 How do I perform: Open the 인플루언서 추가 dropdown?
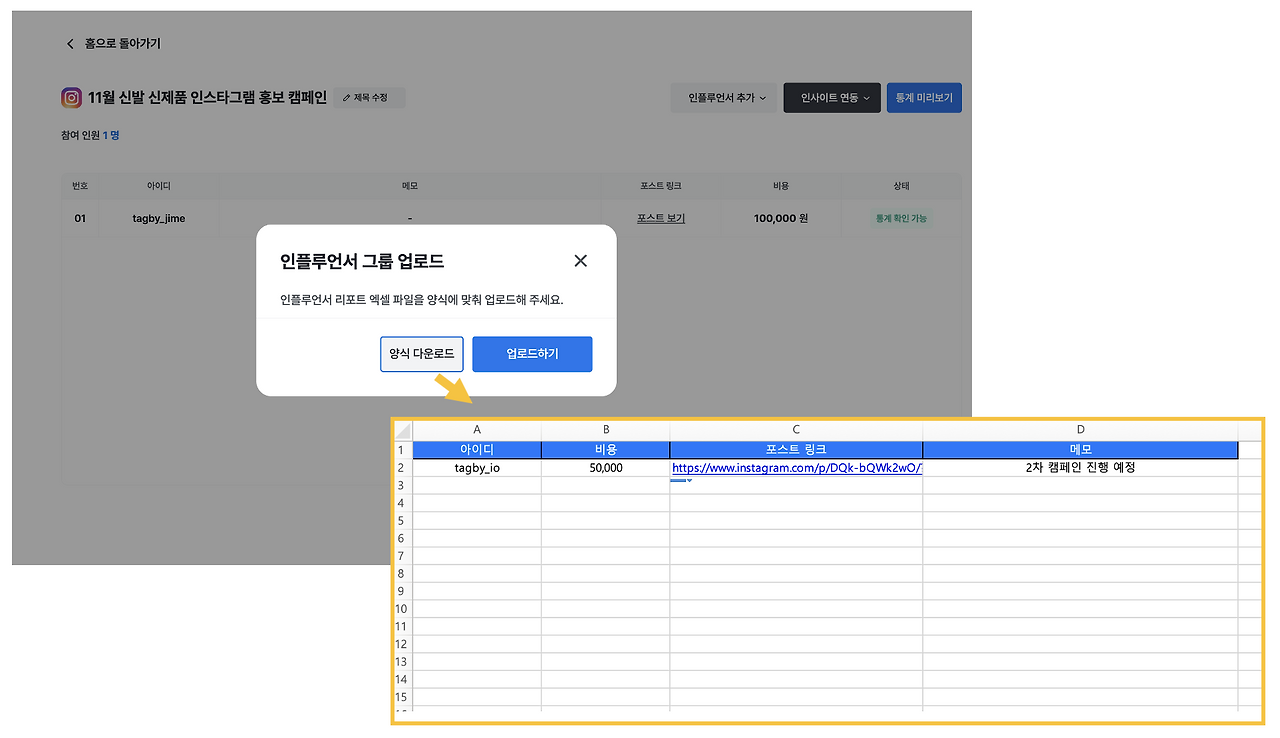coord(723,97)
